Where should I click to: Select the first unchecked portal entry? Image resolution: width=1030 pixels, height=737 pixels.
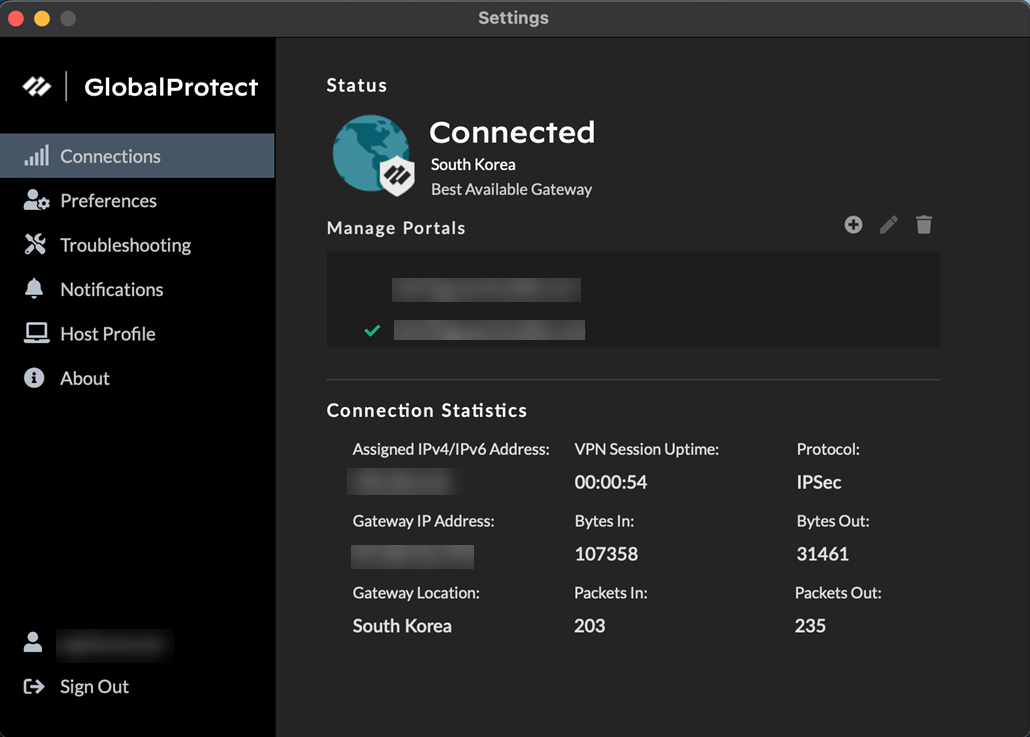pos(486,290)
